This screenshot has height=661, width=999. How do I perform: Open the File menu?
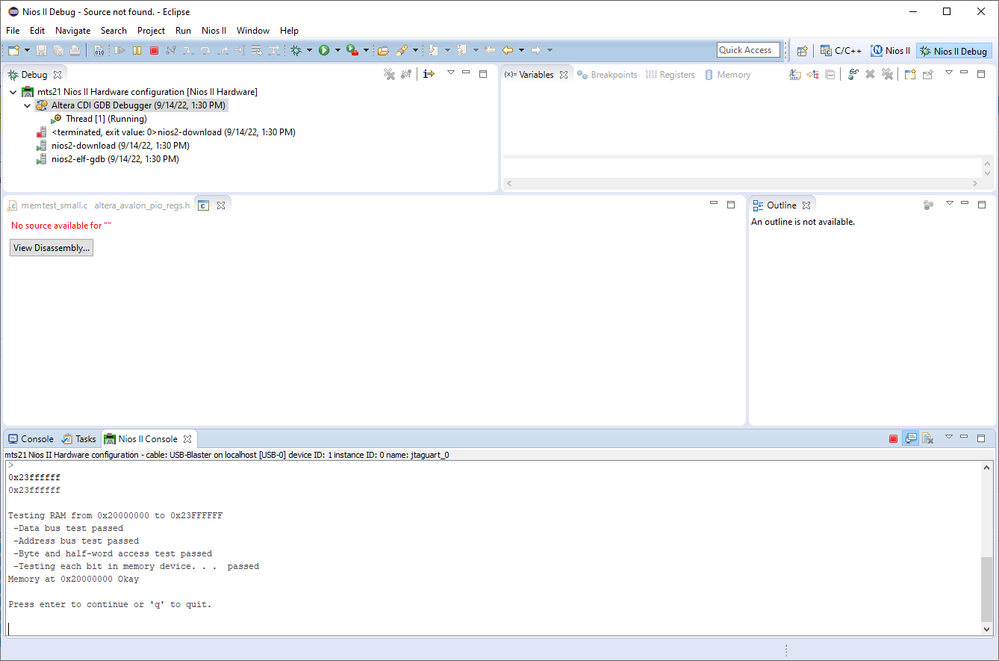[x=13, y=31]
